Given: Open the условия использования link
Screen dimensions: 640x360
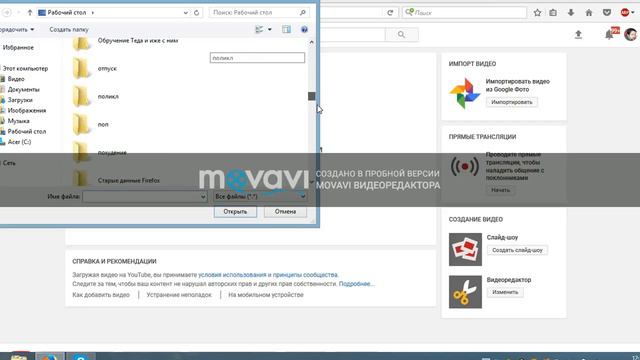Looking at the screenshot, I should coord(232,275).
